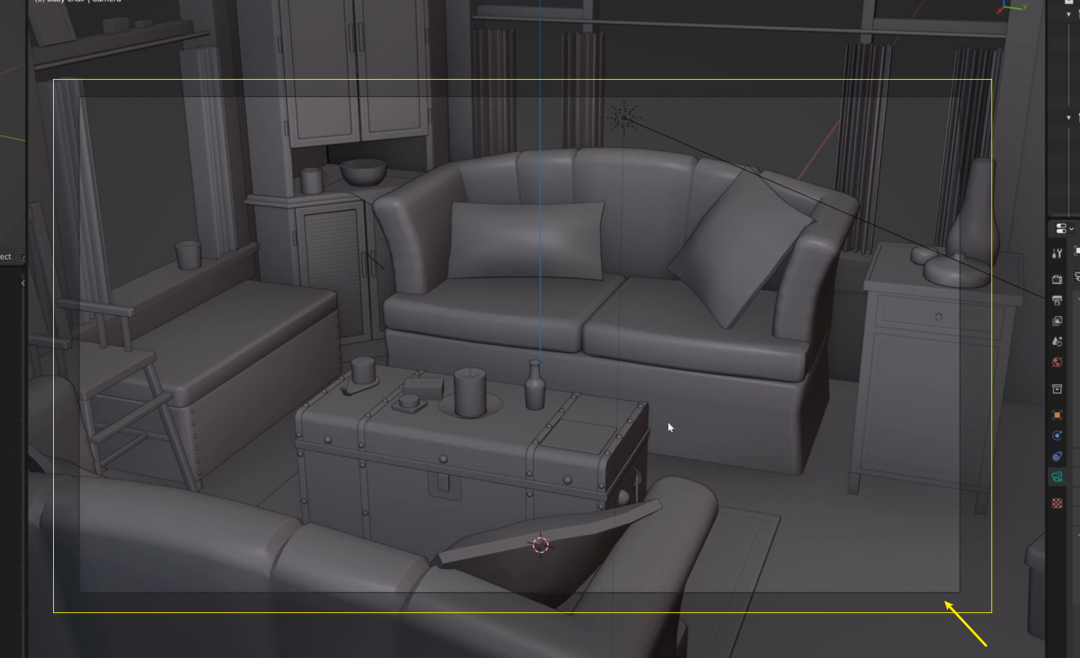
Task: Open the Collection properties tab
Action: (1057, 389)
